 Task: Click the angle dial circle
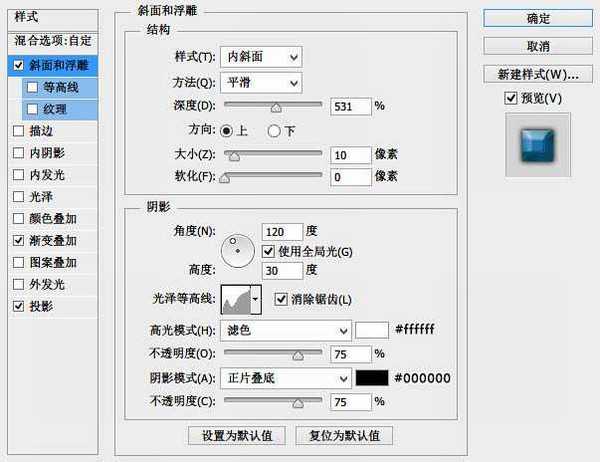[x=238, y=251]
